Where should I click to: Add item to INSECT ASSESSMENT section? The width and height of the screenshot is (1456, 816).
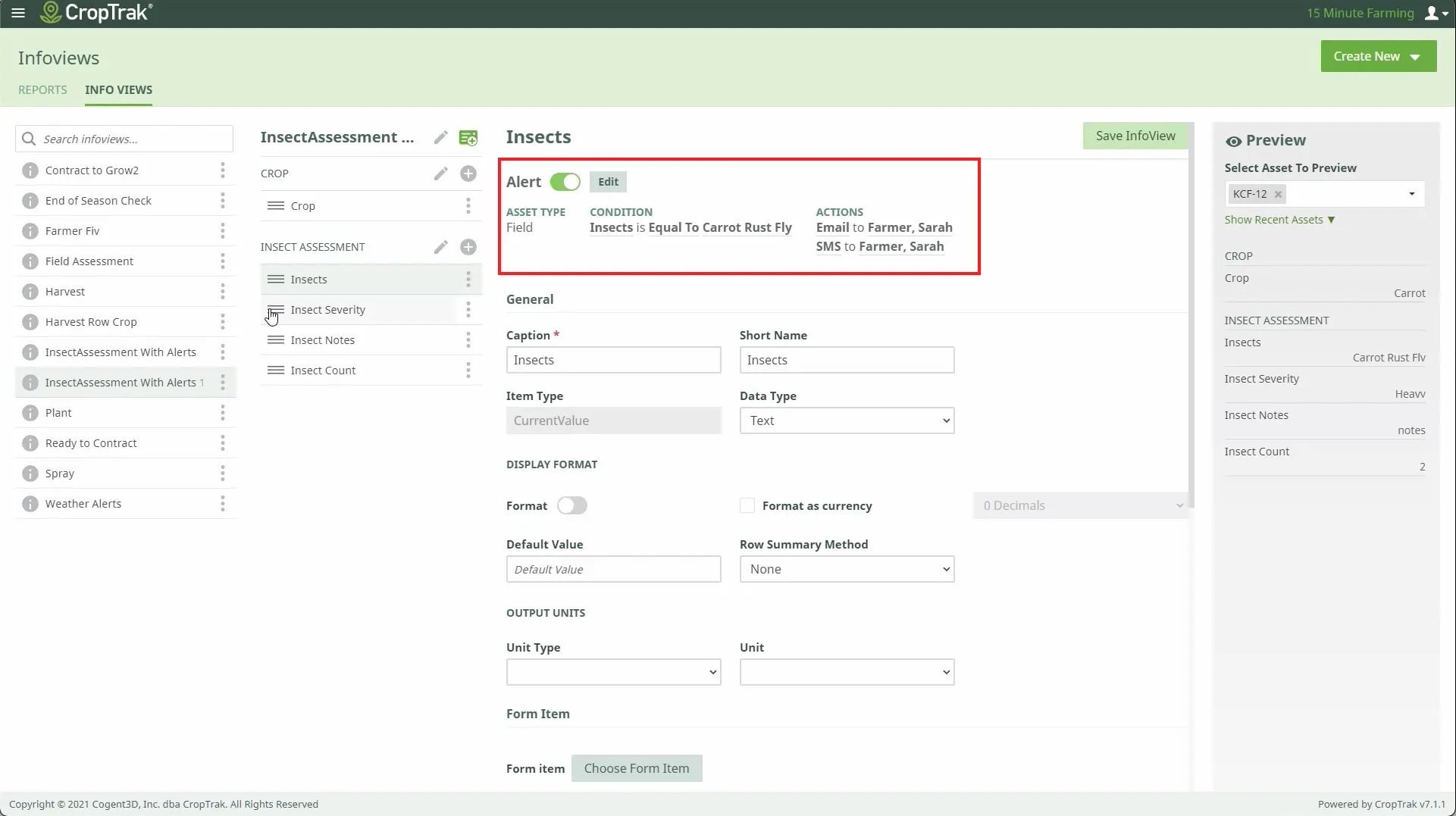(468, 247)
